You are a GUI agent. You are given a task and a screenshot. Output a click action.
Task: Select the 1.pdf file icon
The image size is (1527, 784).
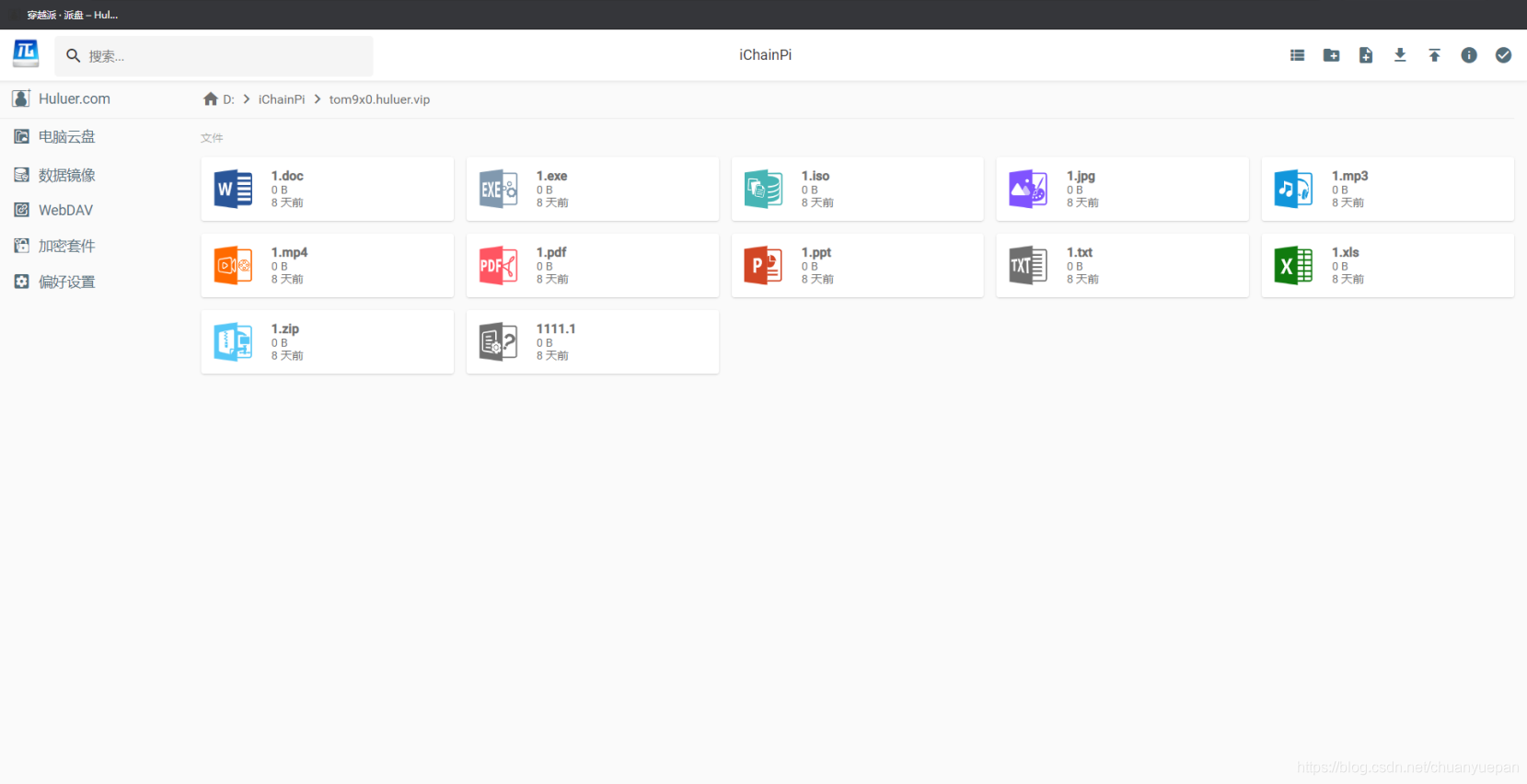pyautogui.click(x=498, y=265)
